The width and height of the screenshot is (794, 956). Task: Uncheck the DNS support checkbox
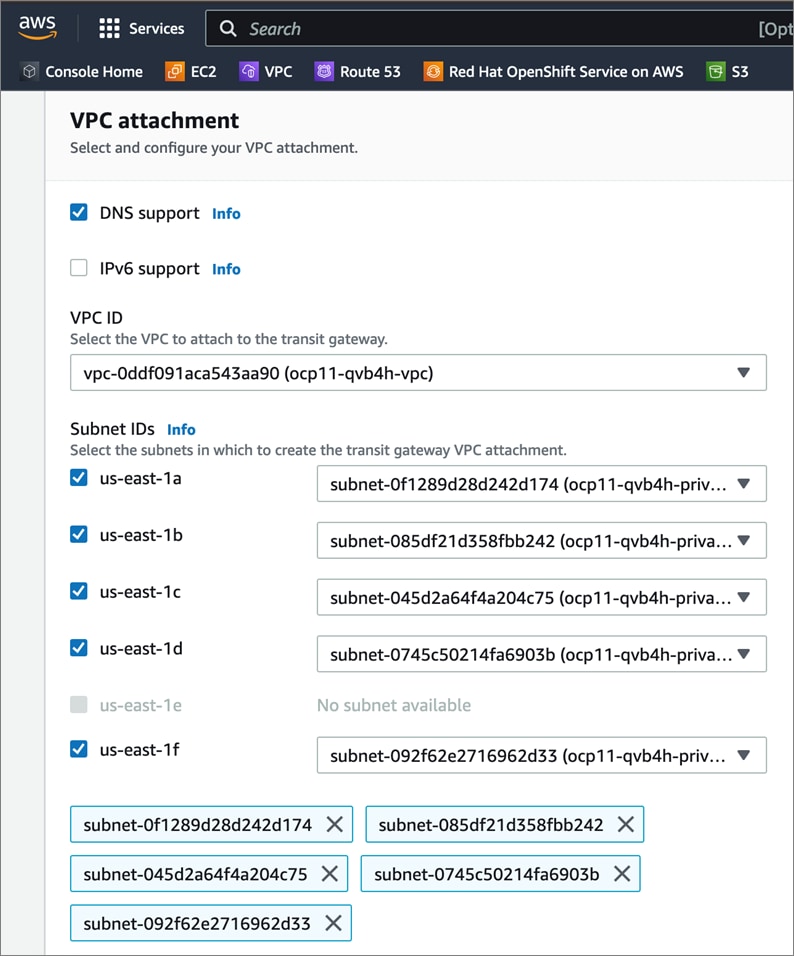79,212
